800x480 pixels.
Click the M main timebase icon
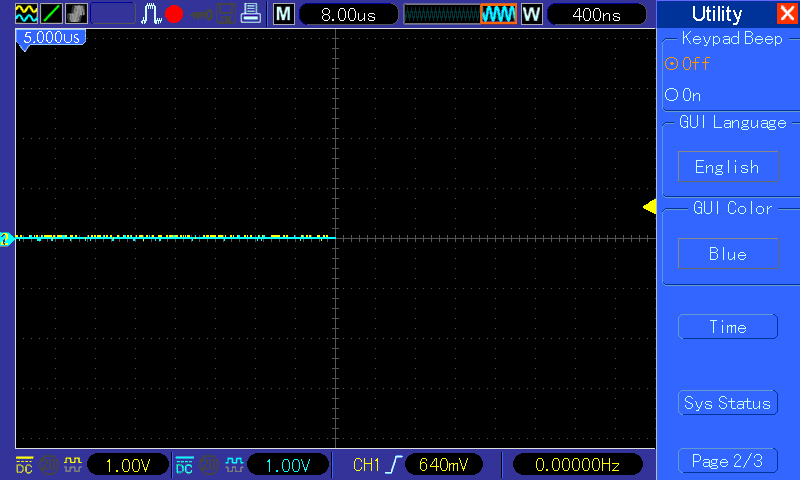coord(284,14)
